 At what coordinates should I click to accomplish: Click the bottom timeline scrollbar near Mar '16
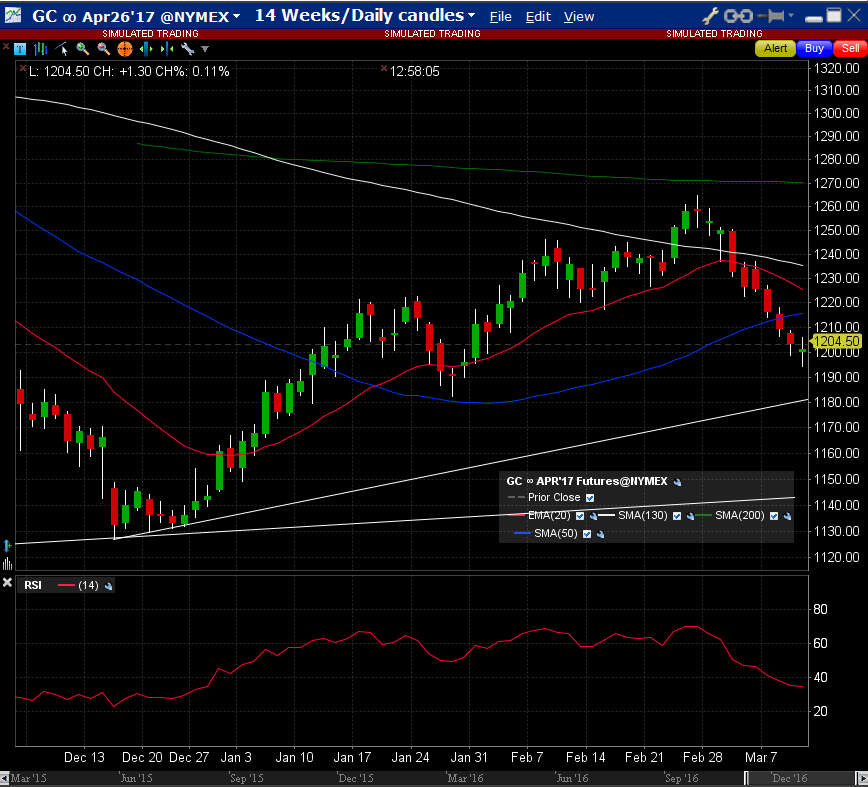point(463,778)
